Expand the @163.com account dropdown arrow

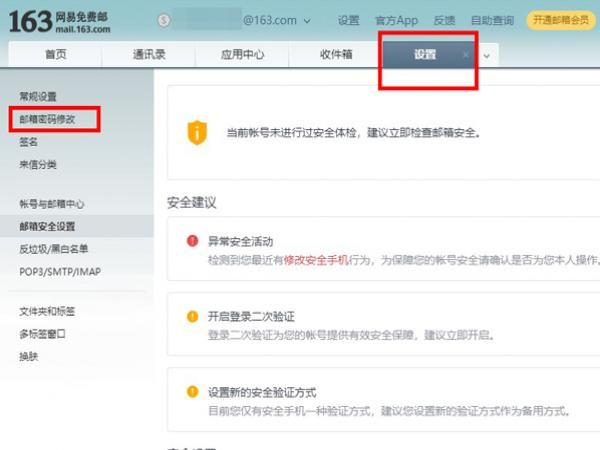pyautogui.click(x=307, y=21)
